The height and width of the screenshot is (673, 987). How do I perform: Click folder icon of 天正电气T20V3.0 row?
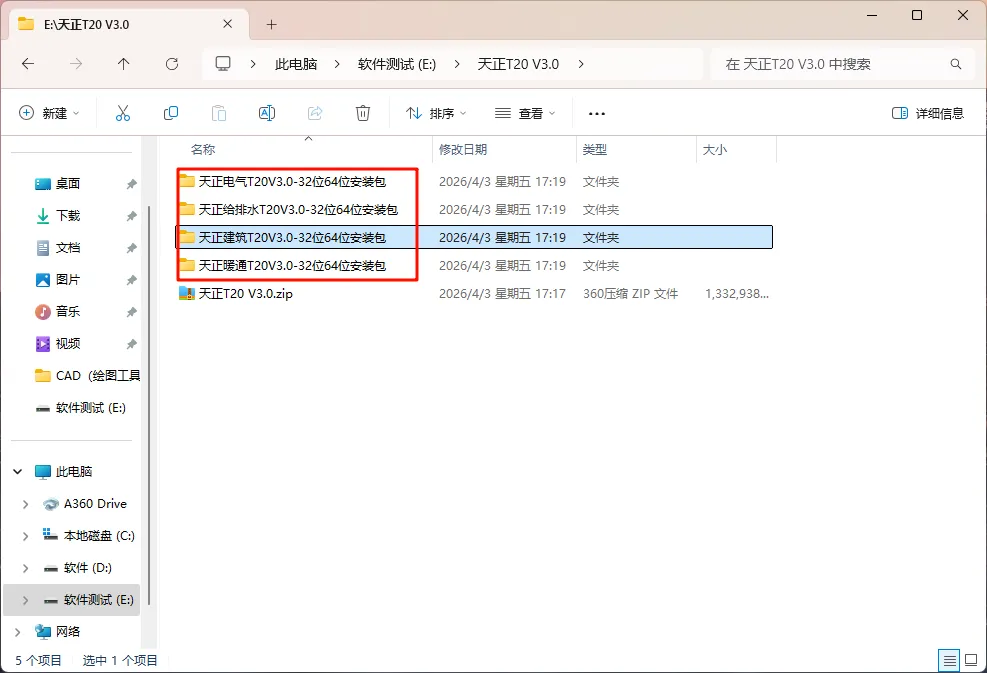tap(187, 181)
